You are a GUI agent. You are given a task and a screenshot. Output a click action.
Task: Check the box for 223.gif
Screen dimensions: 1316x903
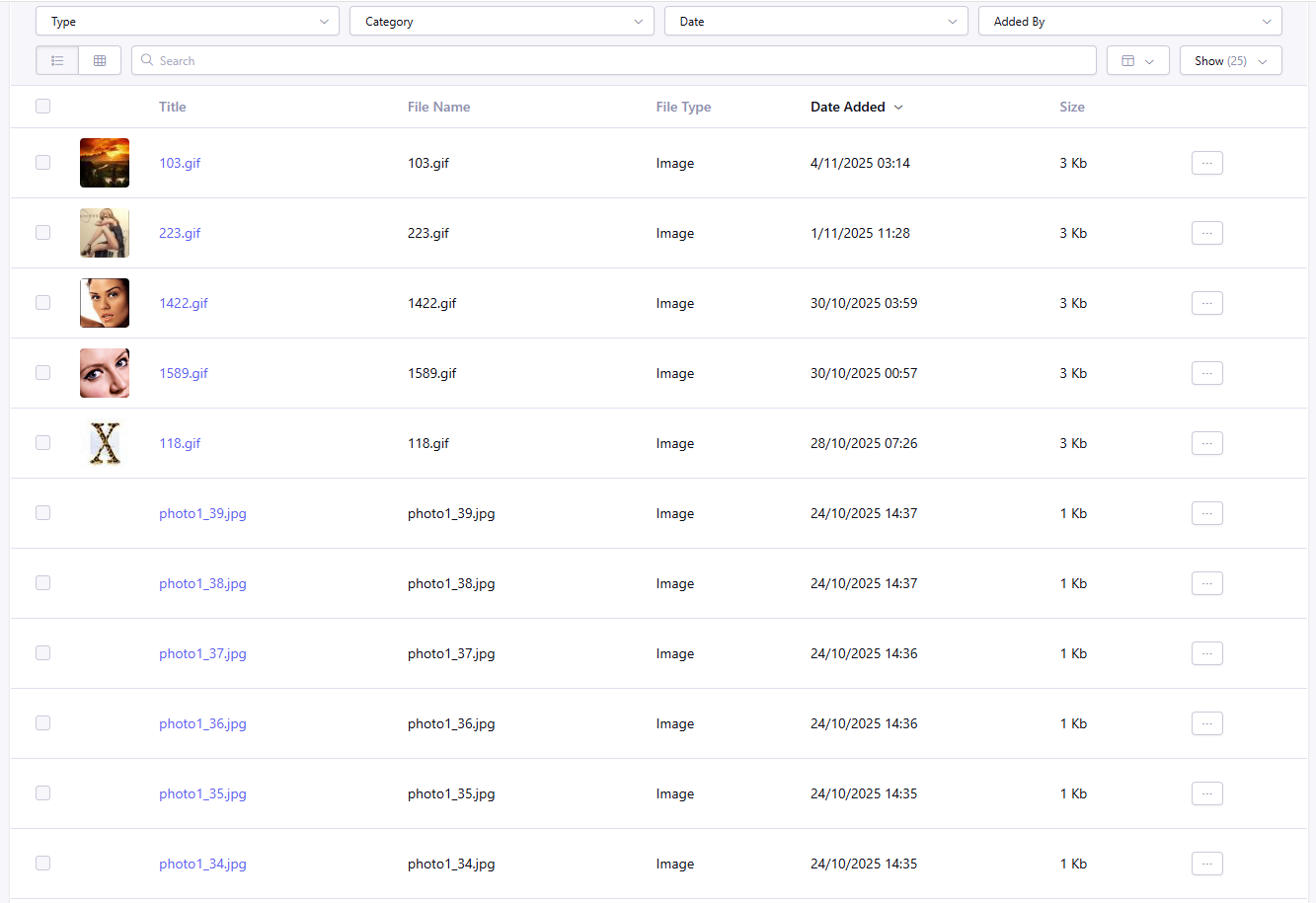click(x=42, y=233)
